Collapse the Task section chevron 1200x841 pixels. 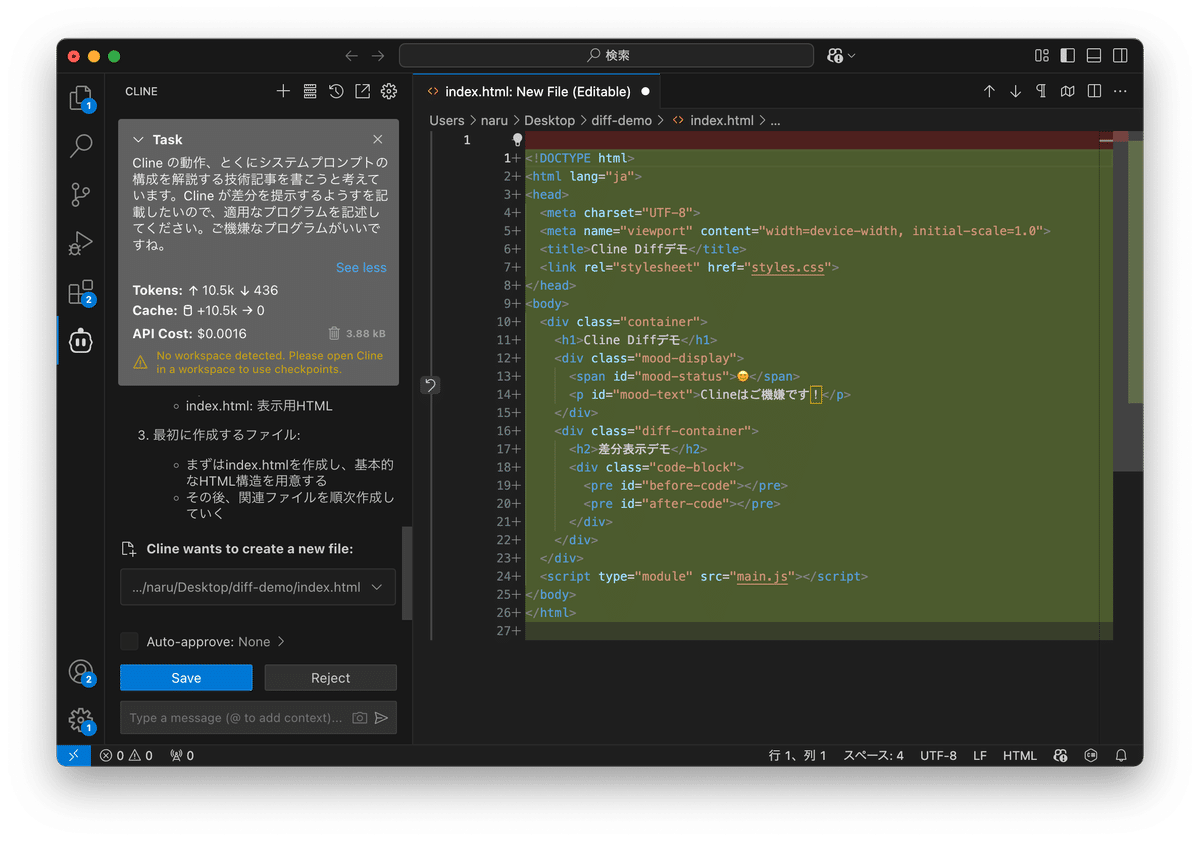[139, 140]
